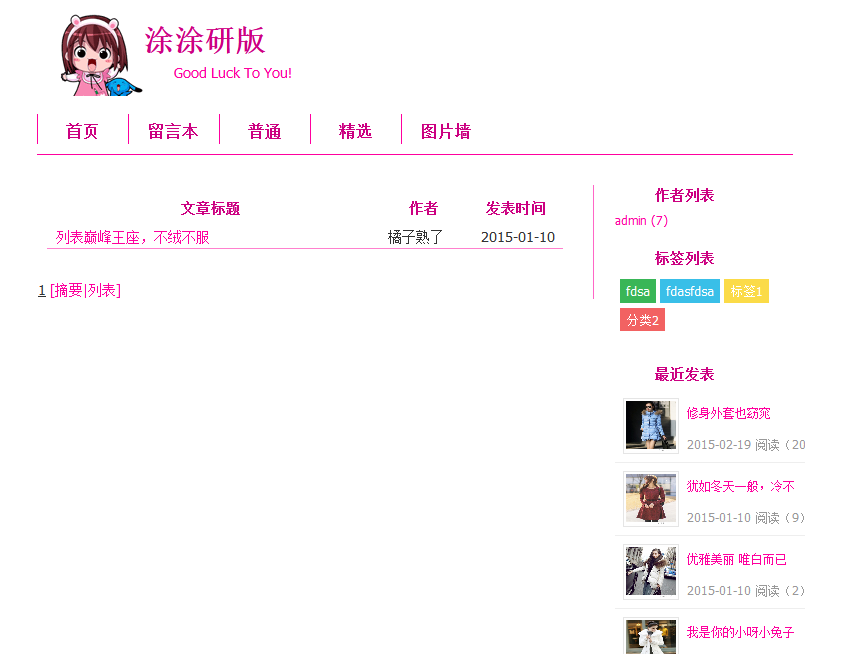This screenshot has height=654, width=863.
Task: Select the 普通 navigation tab
Action: pyautogui.click(x=264, y=132)
